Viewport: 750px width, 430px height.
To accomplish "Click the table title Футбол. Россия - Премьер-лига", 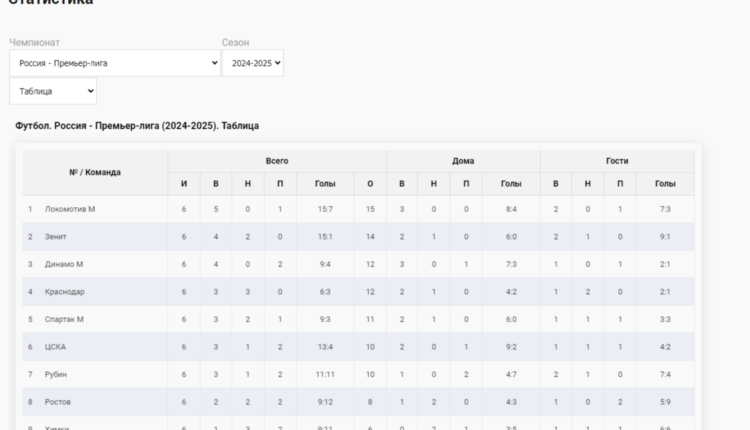I will [x=137, y=126].
